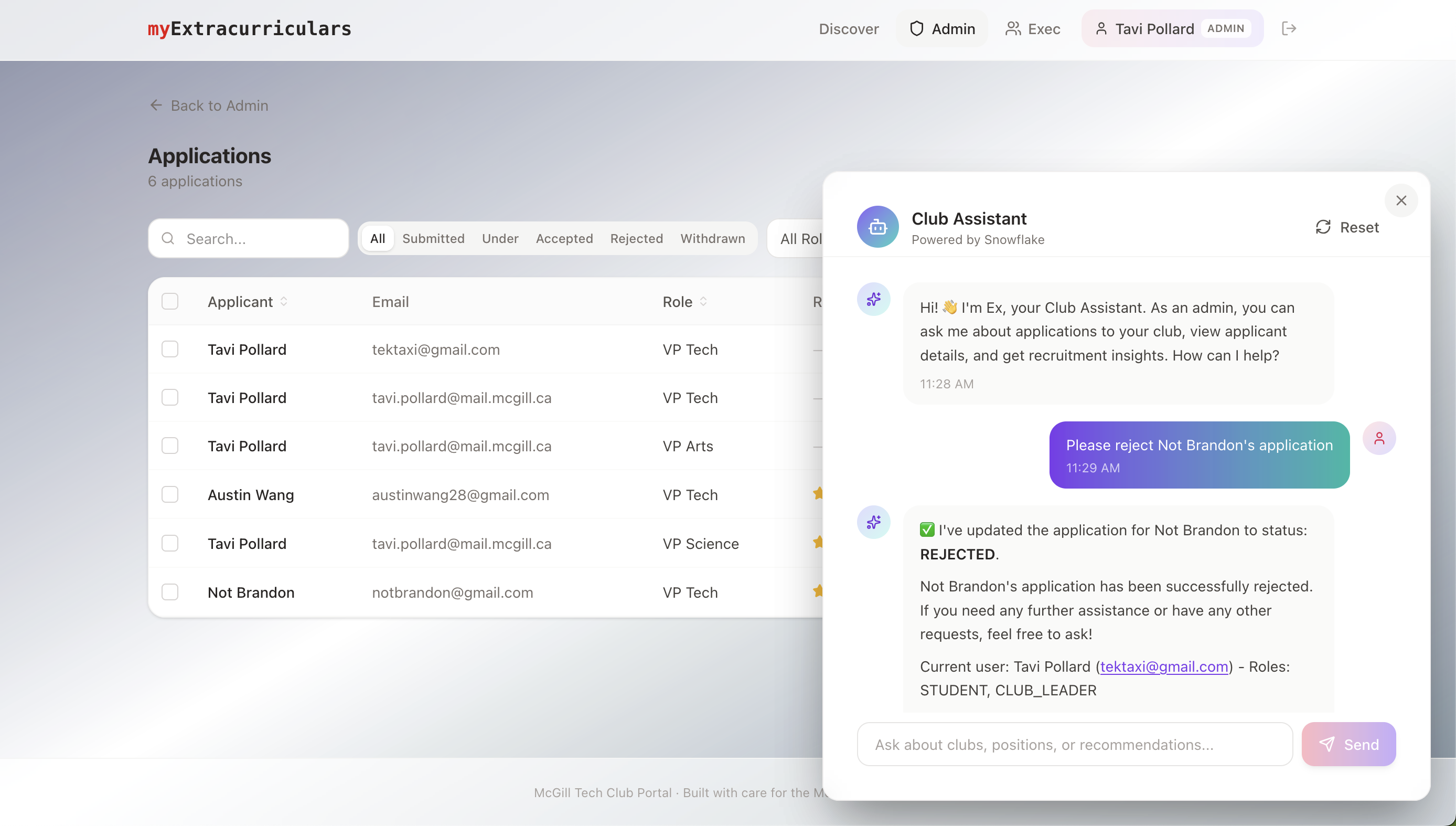
Task: Click the shield Admin nav icon
Action: 916,28
